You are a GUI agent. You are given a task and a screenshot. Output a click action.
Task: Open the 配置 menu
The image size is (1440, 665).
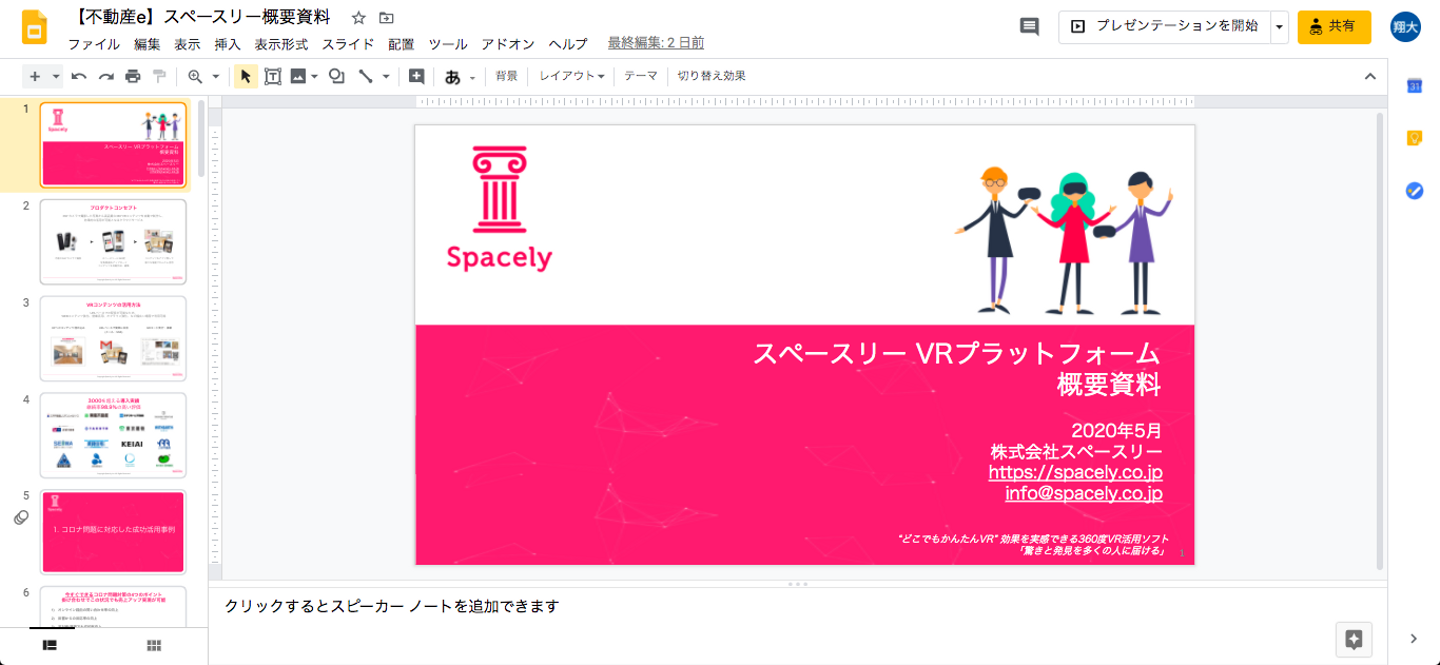pos(401,44)
